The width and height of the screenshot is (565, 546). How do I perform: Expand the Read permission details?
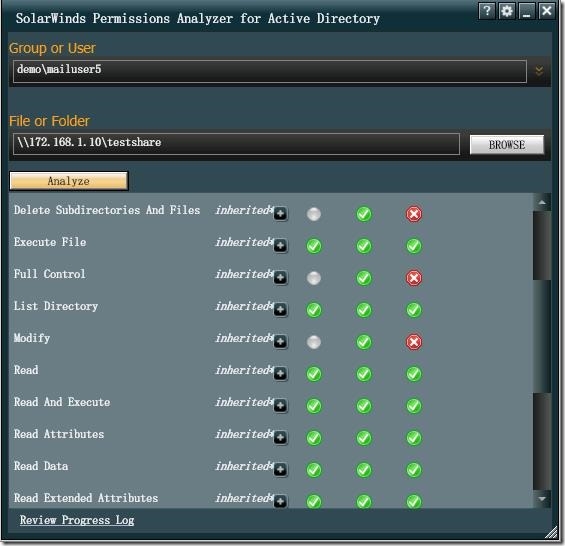coord(280,374)
